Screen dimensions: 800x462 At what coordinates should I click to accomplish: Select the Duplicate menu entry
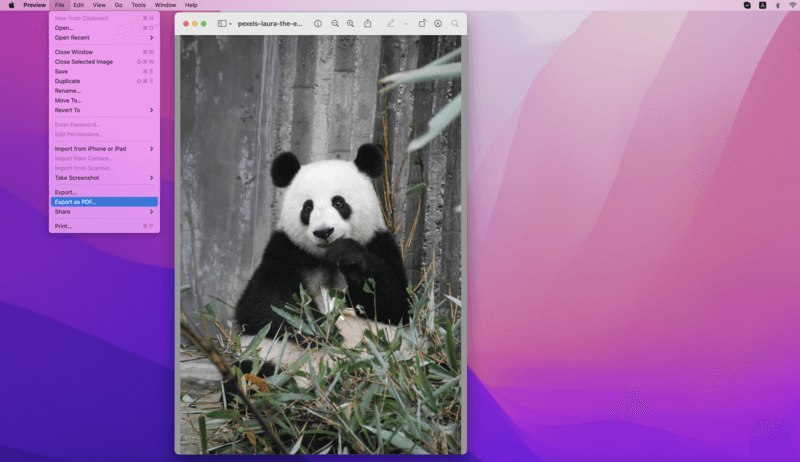coord(104,81)
